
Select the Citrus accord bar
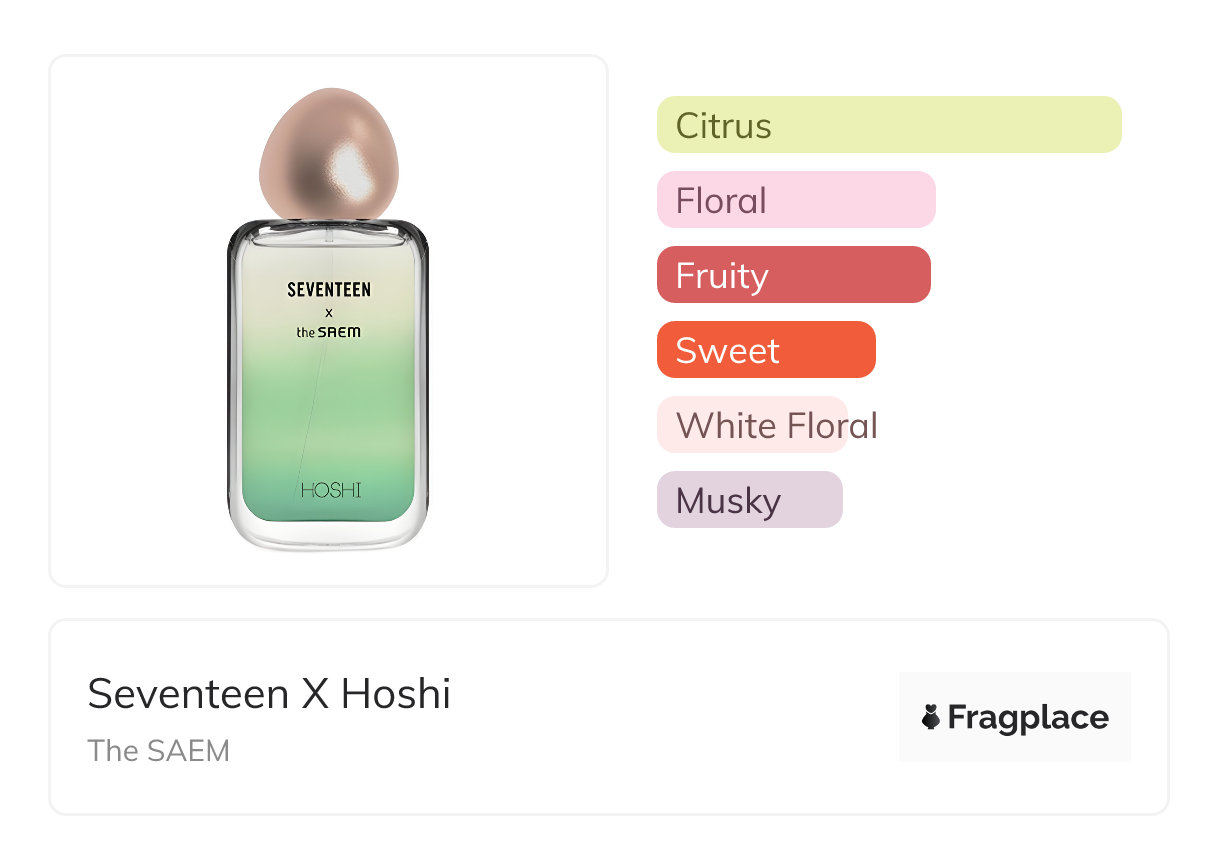coord(888,125)
